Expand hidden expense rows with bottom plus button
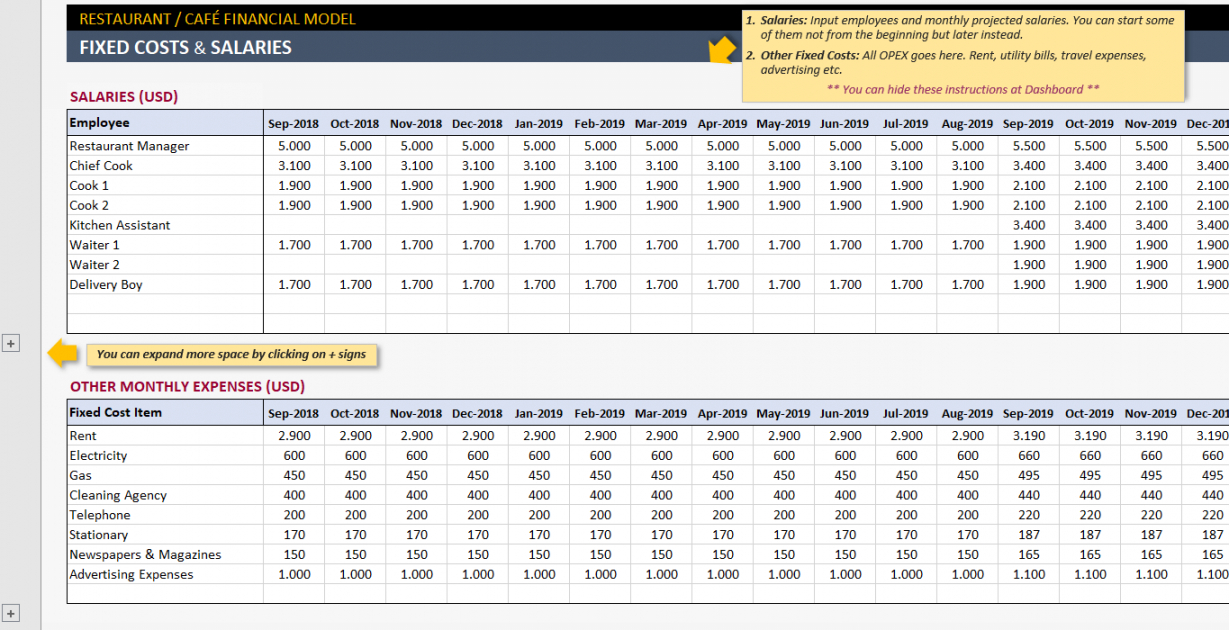 coord(11,613)
